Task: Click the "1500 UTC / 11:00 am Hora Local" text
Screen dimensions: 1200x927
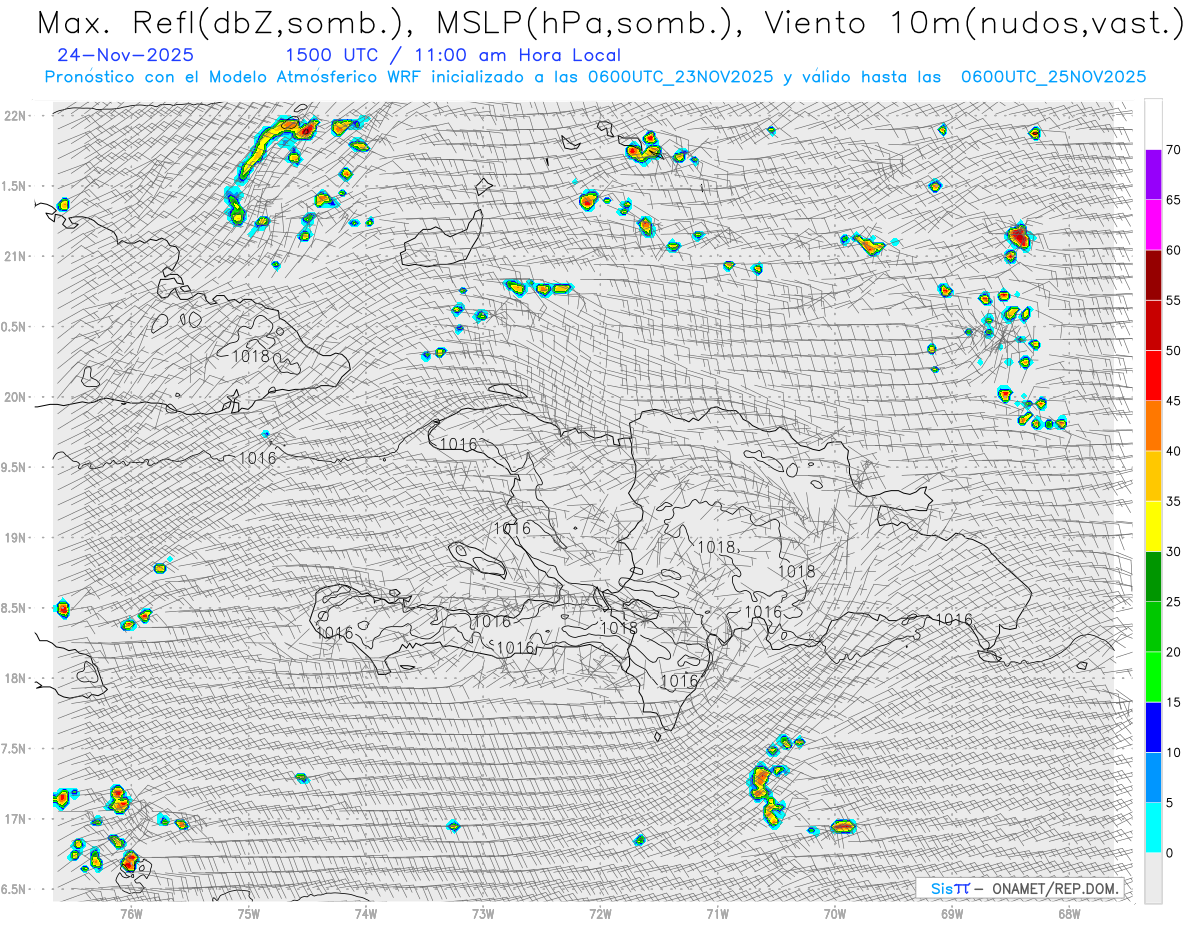Action: [x=453, y=56]
